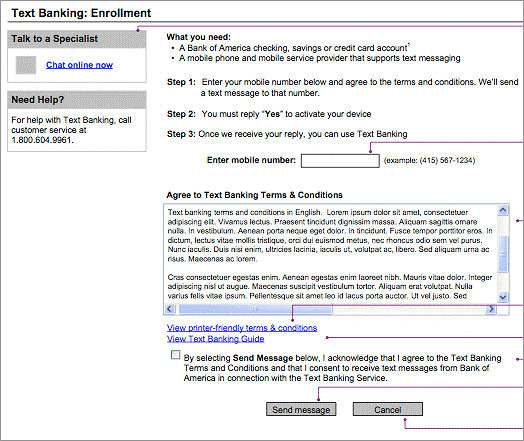Click the Step 1: label
This screenshot has height=441, width=524.
point(181,82)
